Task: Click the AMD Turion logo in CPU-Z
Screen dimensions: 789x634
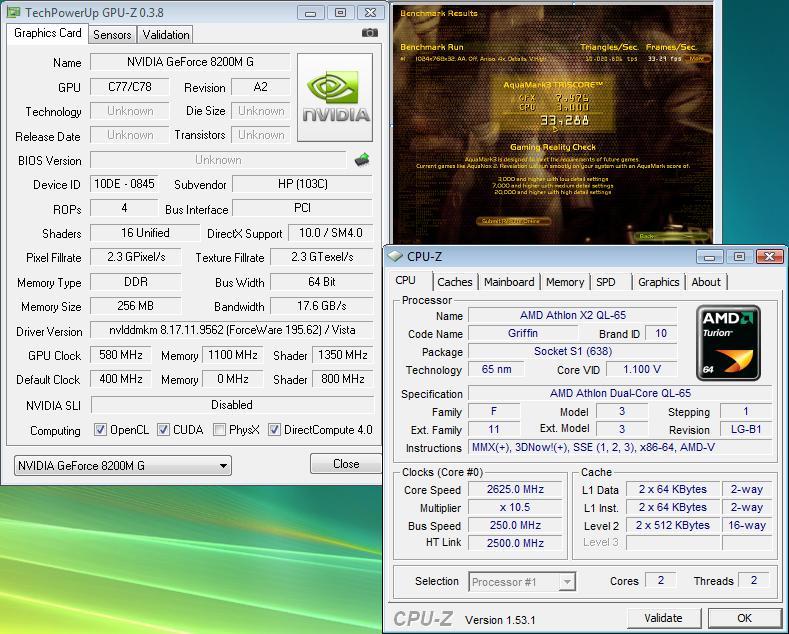Action: point(728,343)
